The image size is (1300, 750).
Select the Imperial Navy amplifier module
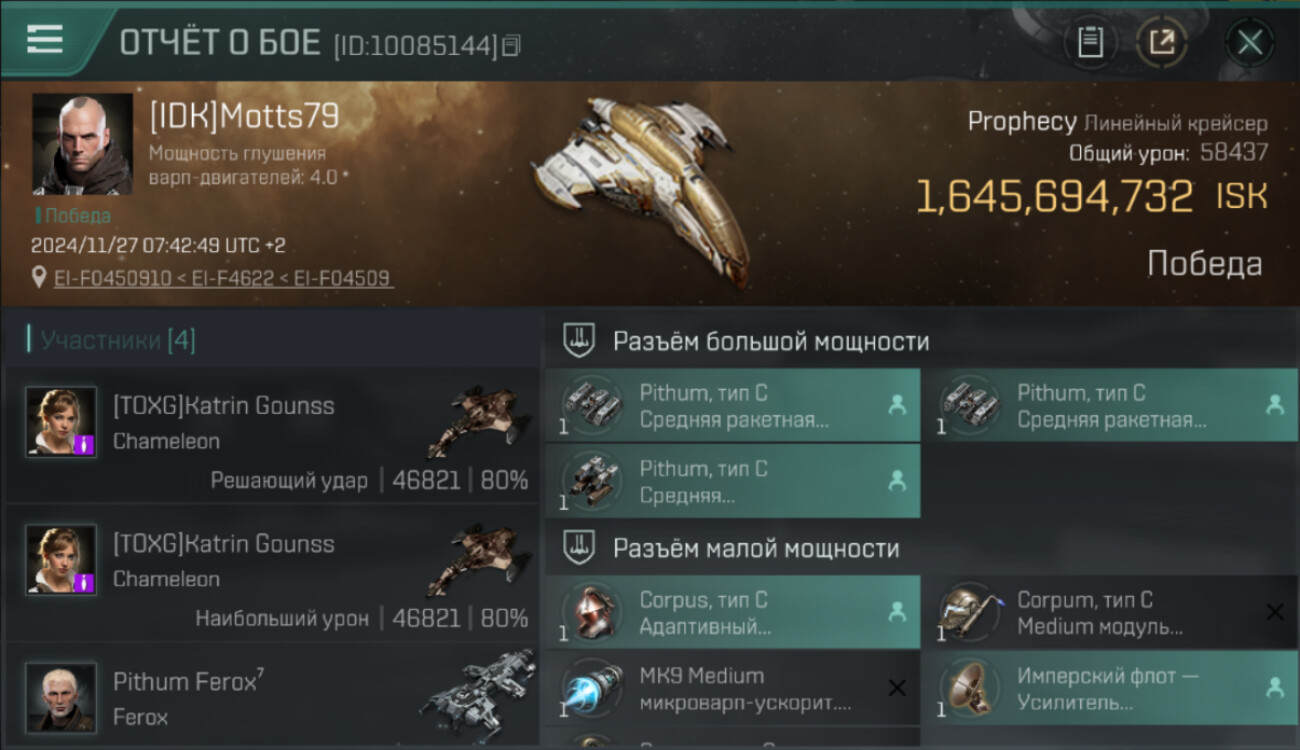[1110, 689]
